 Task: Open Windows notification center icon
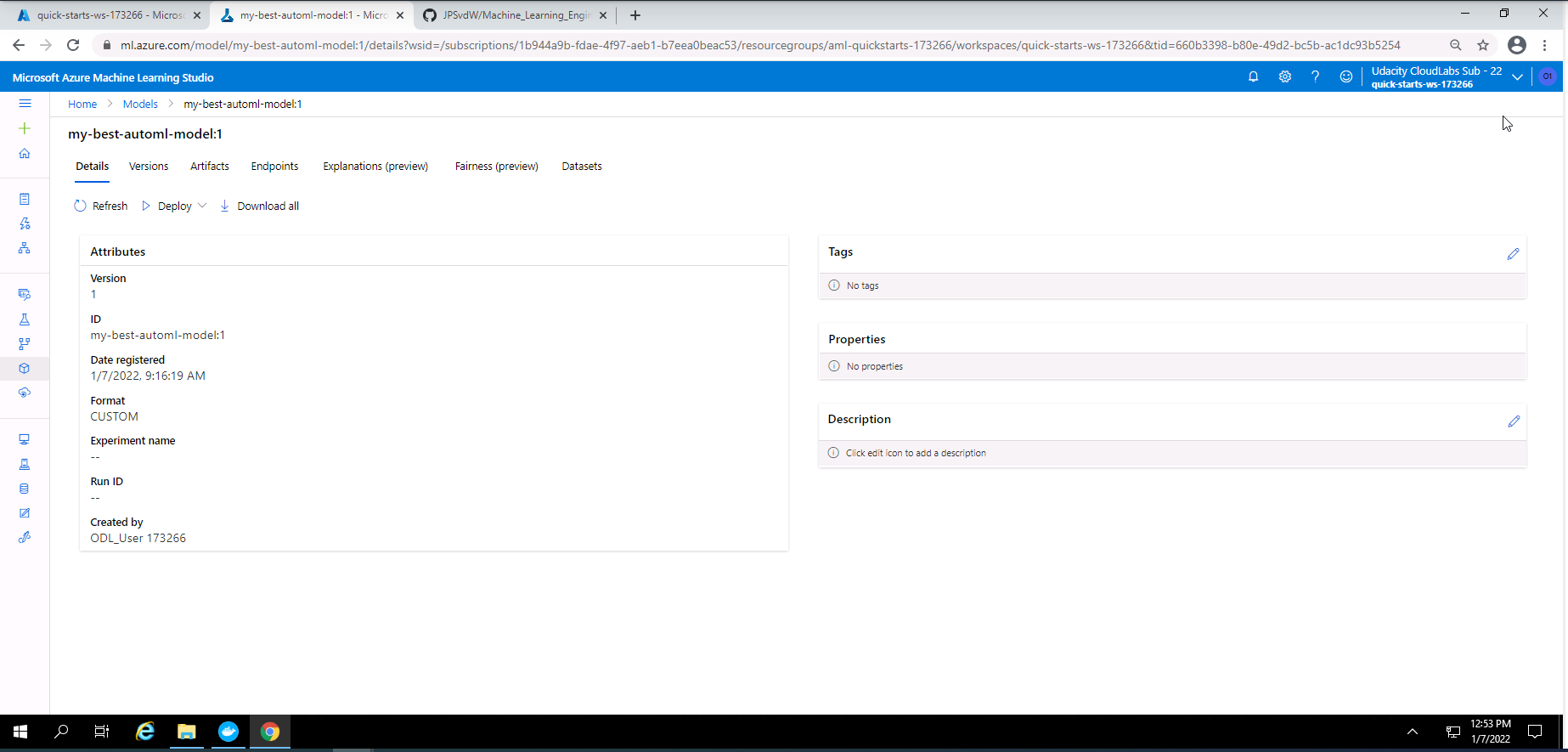pyautogui.click(x=1535, y=732)
